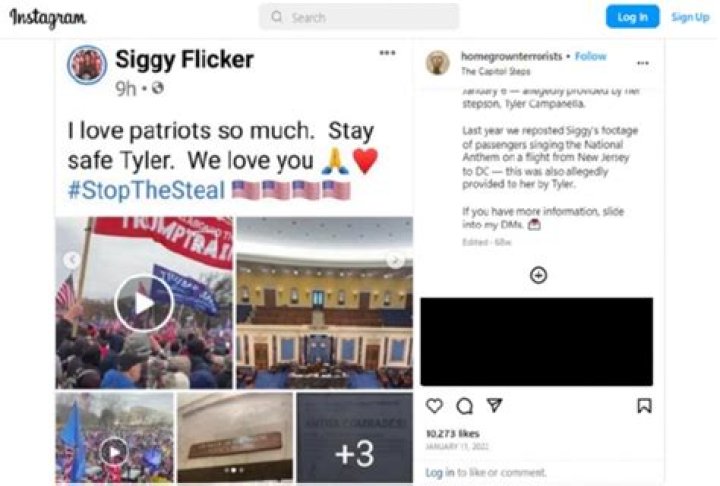Open the +3 more photos thumbnail
Screen dimensions: 720x486
pyautogui.click(x=354, y=438)
